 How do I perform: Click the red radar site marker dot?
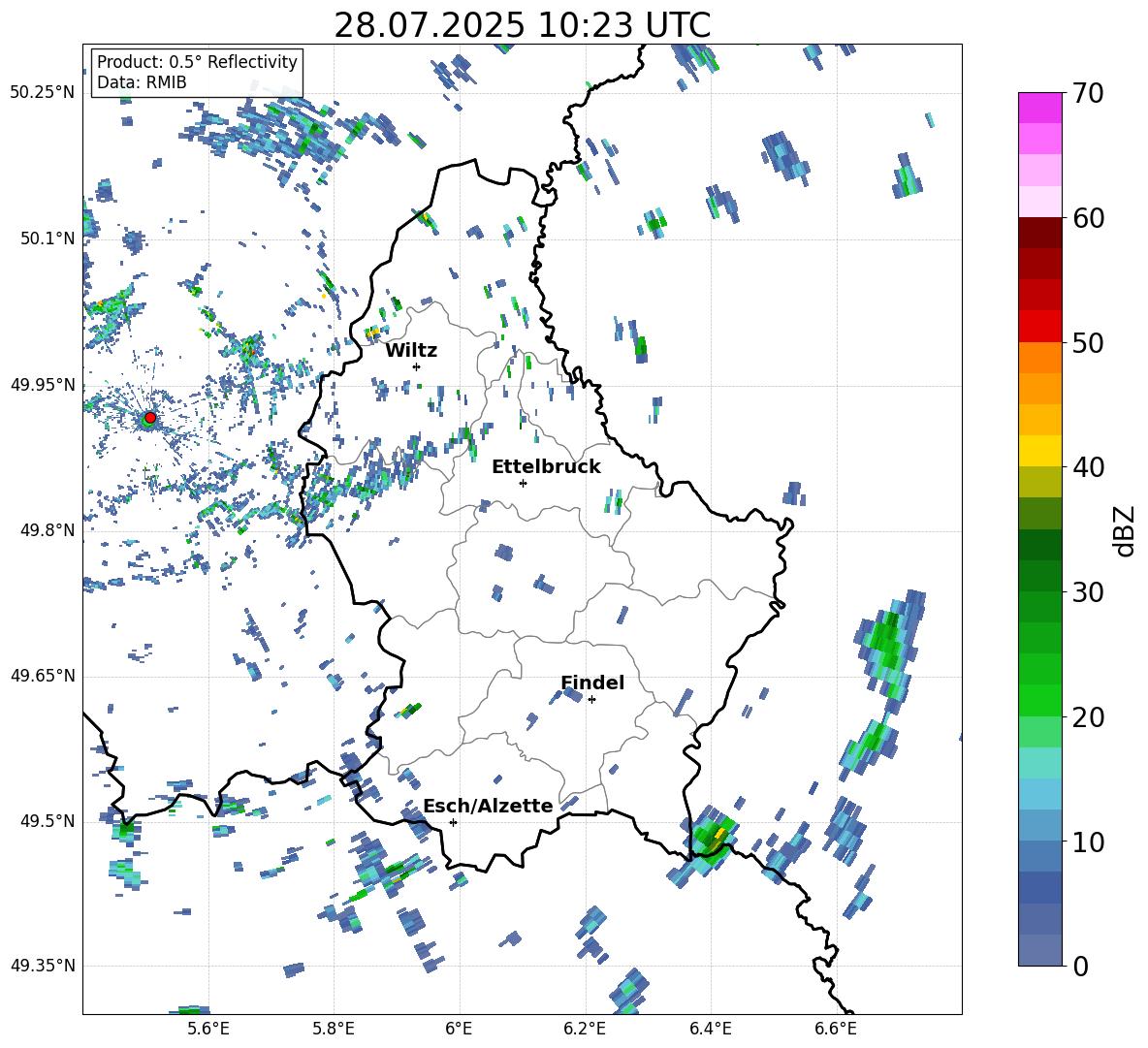pos(150,417)
